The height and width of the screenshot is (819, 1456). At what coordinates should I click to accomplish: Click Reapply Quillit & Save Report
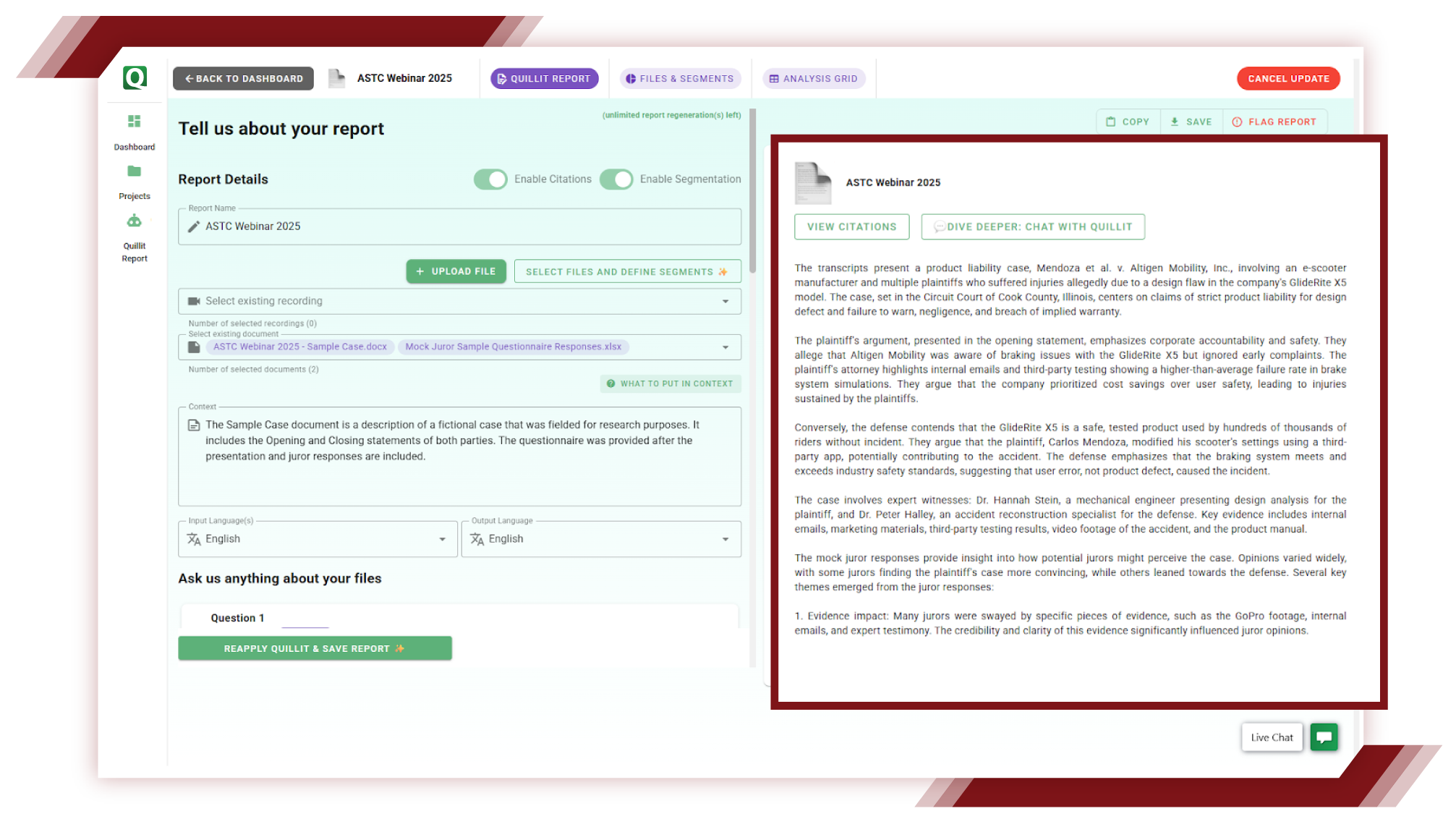point(315,648)
